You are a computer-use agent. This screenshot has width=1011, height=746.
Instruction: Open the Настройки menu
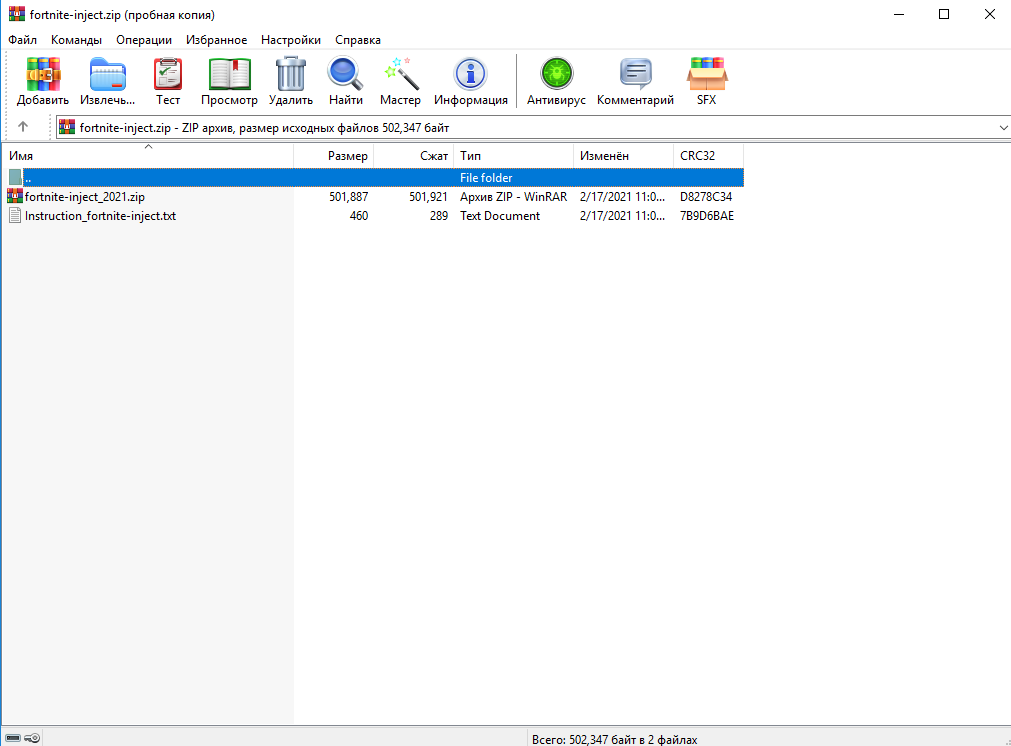[291, 40]
